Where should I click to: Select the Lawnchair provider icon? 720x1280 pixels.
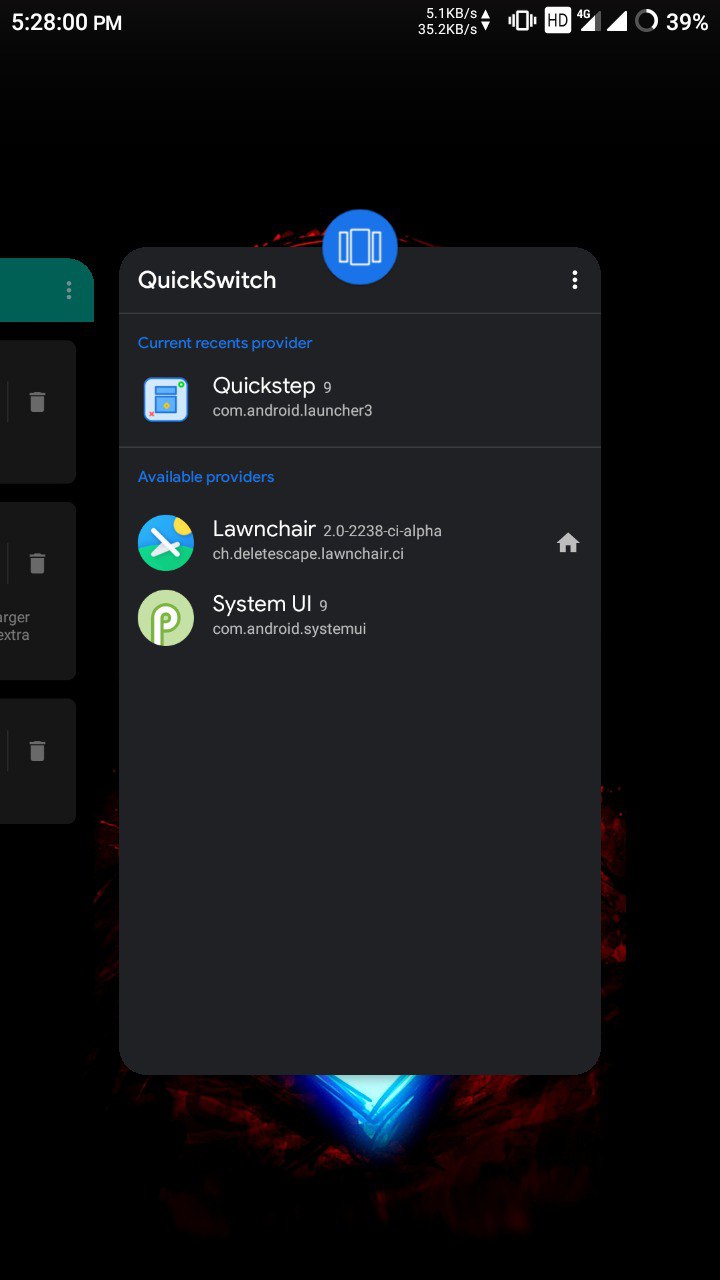click(166, 543)
